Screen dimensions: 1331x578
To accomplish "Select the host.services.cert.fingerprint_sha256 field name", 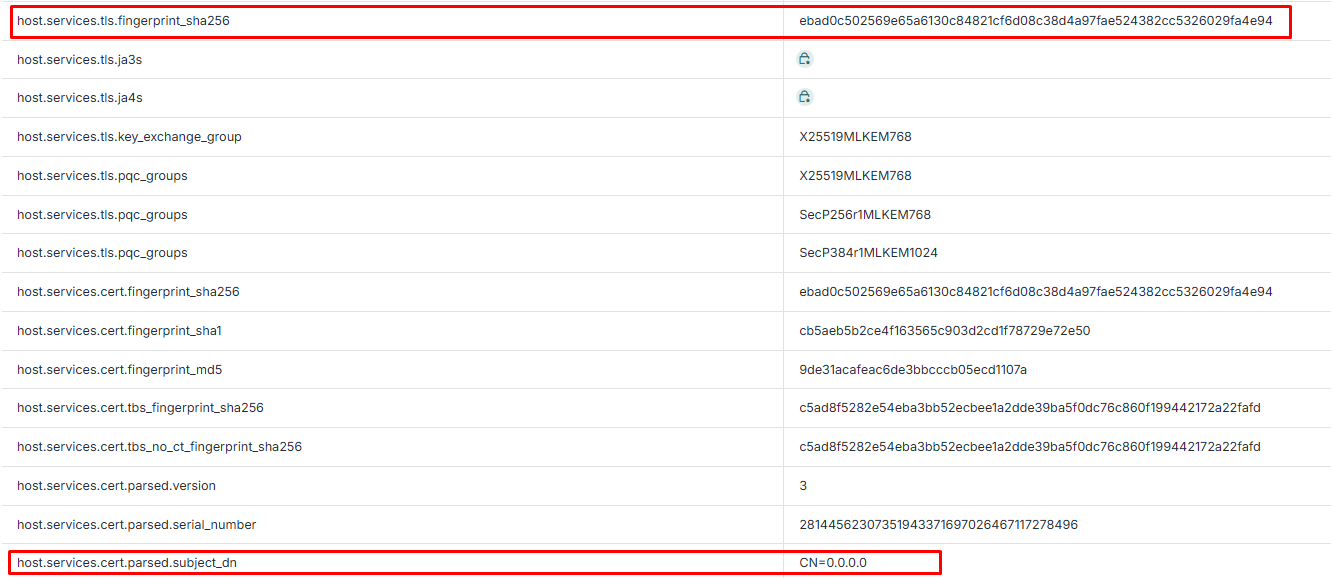I will pyautogui.click(x=128, y=292).
